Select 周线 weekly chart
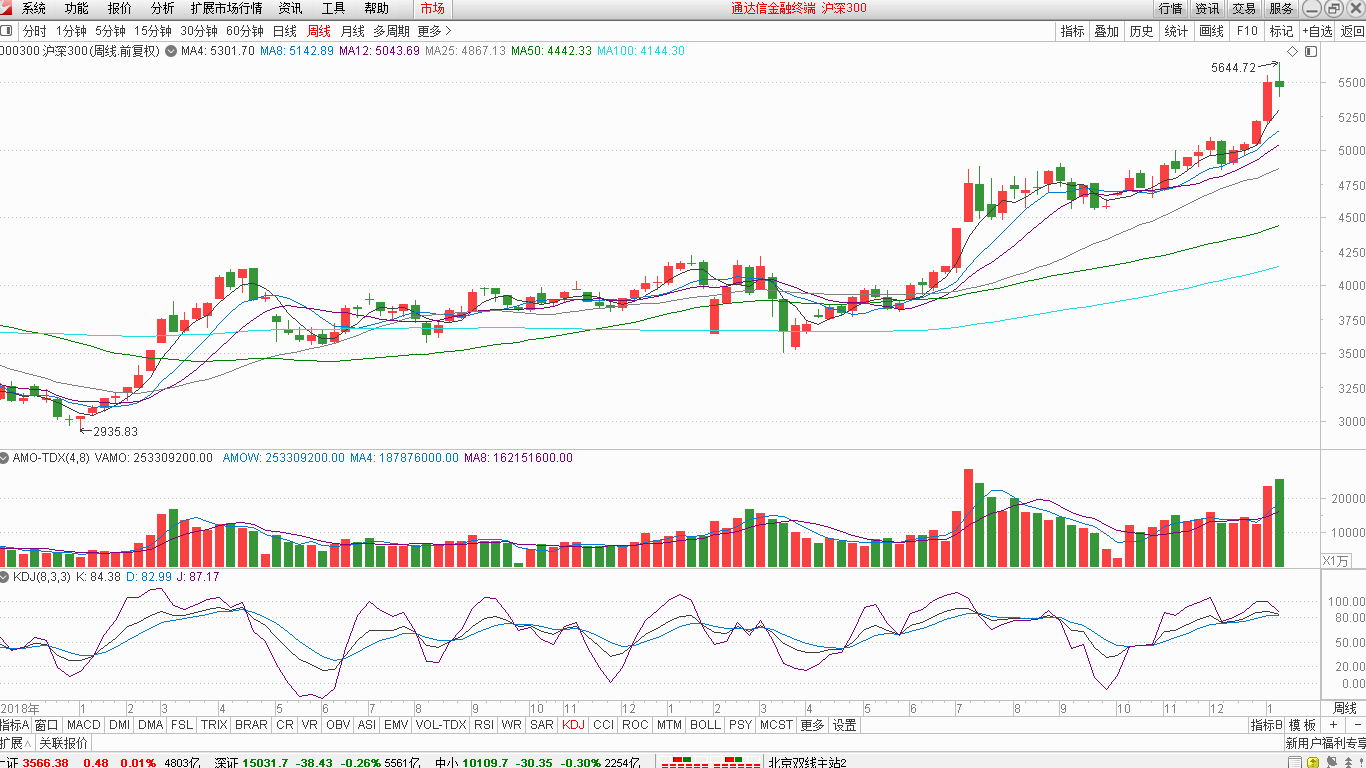Viewport: 1366px width, 768px height. 319,31
